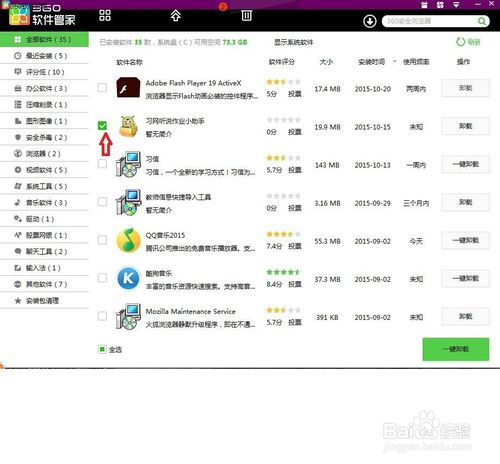Select 其他软件 (7) category
The height and width of the screenshot is (464, 500).
44,284
